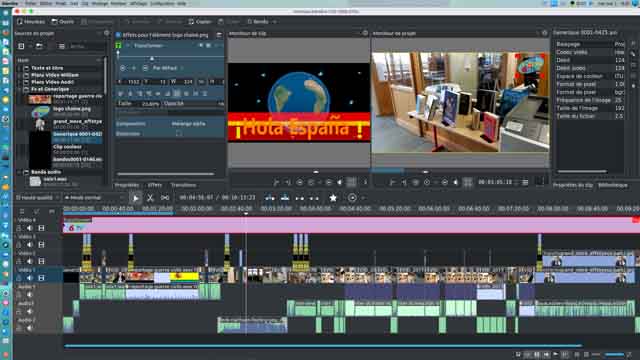Toggle effects enabled checkbox for logo chaine.png
The width and height of the screenshot is (640, 360).
tap(118, 35)
